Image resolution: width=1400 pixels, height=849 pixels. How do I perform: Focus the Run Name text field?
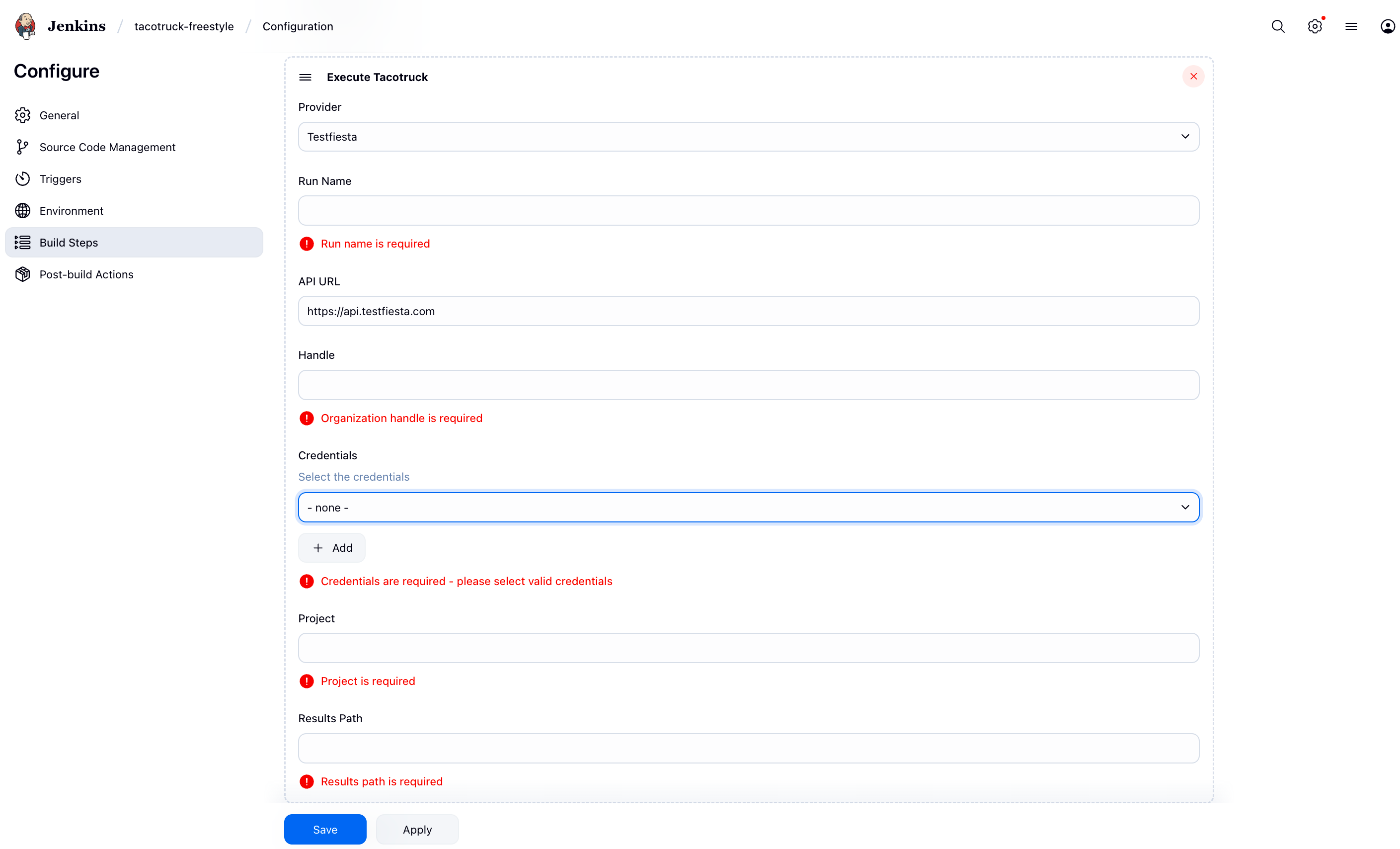point(748,211)
